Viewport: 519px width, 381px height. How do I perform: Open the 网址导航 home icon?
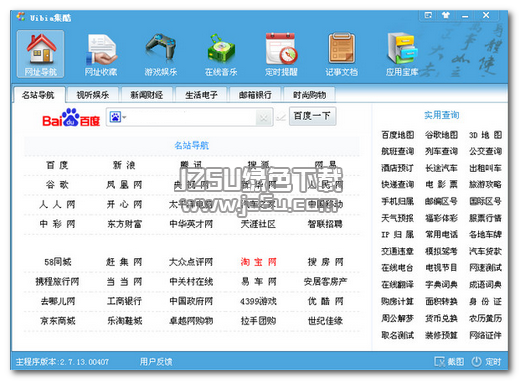(40, 54)
